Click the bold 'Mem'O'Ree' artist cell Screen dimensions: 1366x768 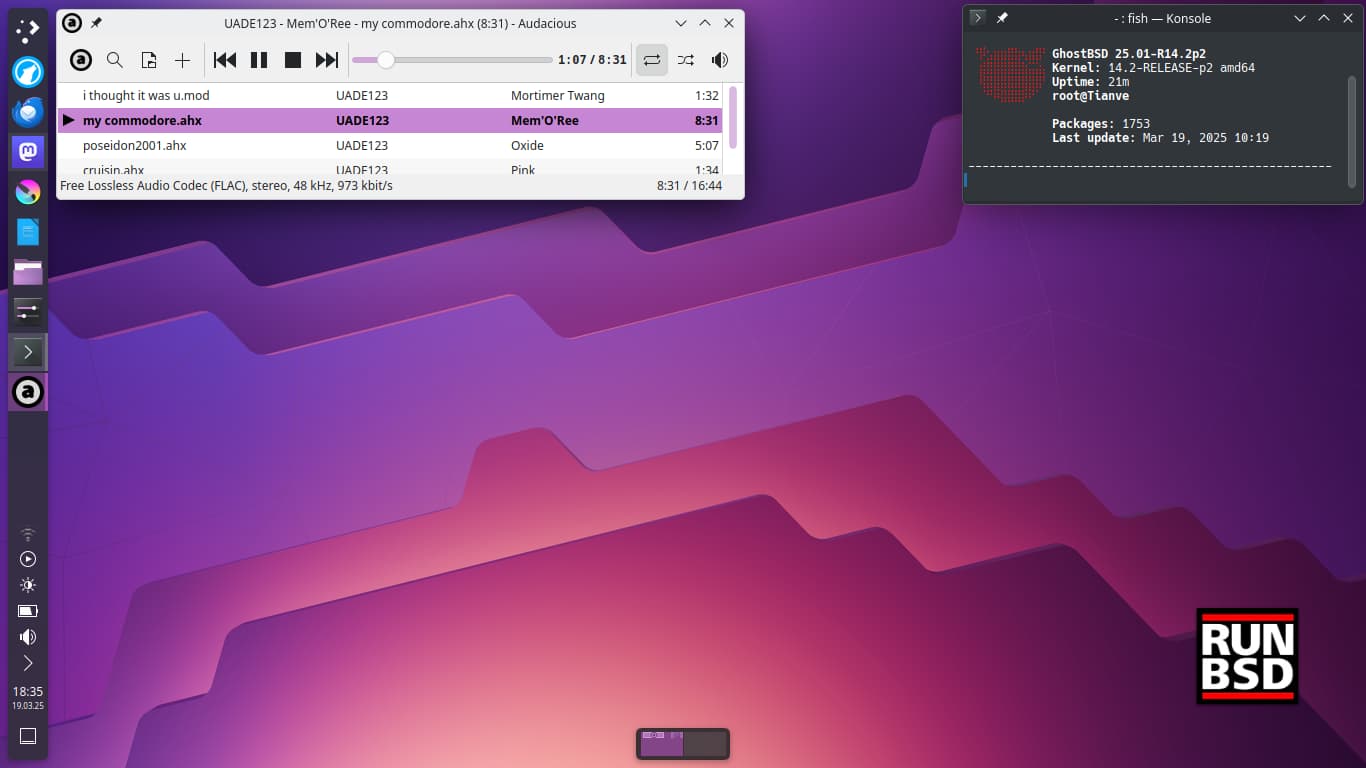pyautogui.click(x=545, y=120)
